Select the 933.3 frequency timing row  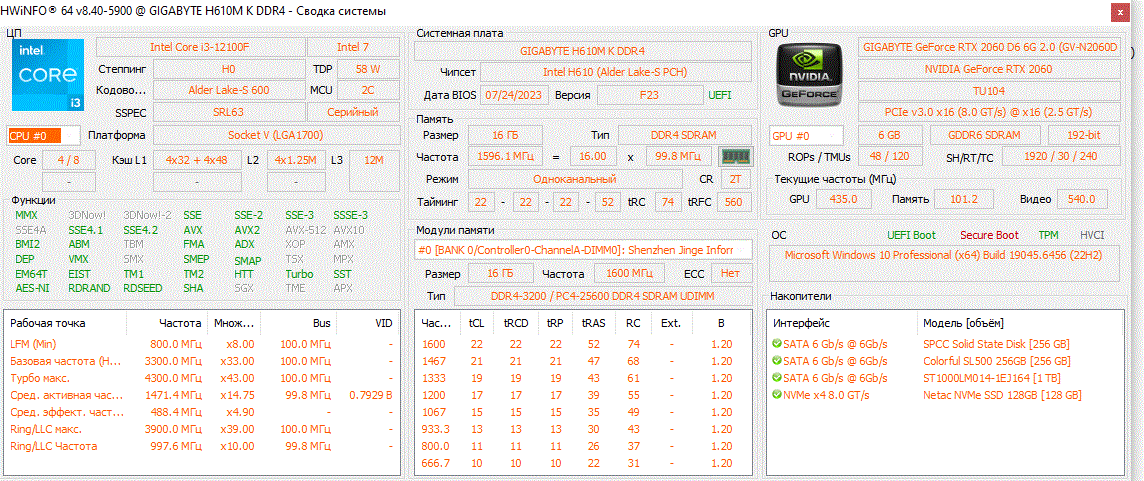(x=582, y=429)
